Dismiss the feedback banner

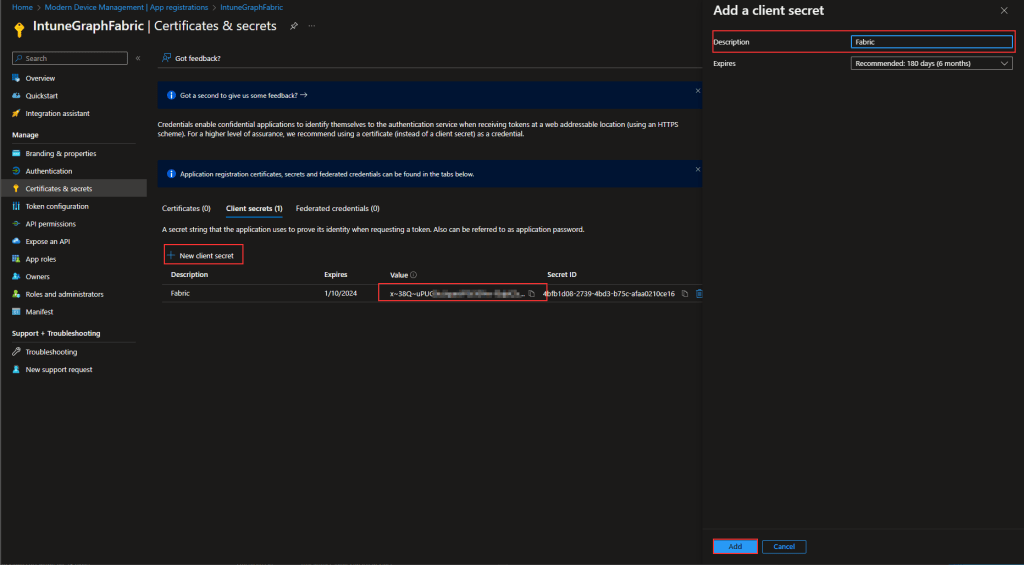697,91
